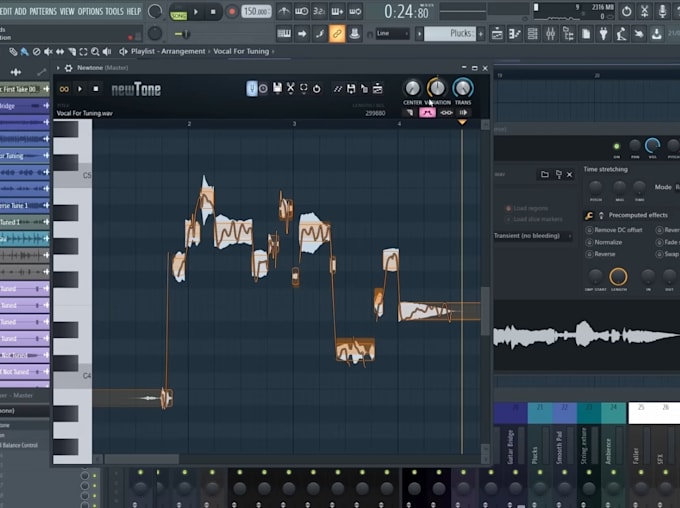This screenshot has height=508, width=680.
Task: Toggle Remove DC offset in sampler
Action: pyautogui.click(x=614, y=230)
